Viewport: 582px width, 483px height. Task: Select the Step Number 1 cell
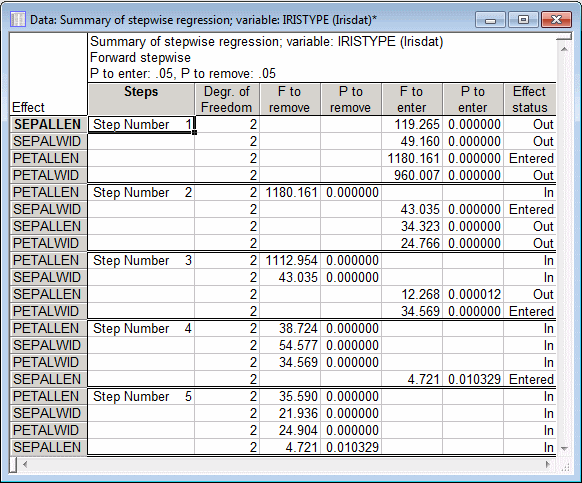[141, 124]
